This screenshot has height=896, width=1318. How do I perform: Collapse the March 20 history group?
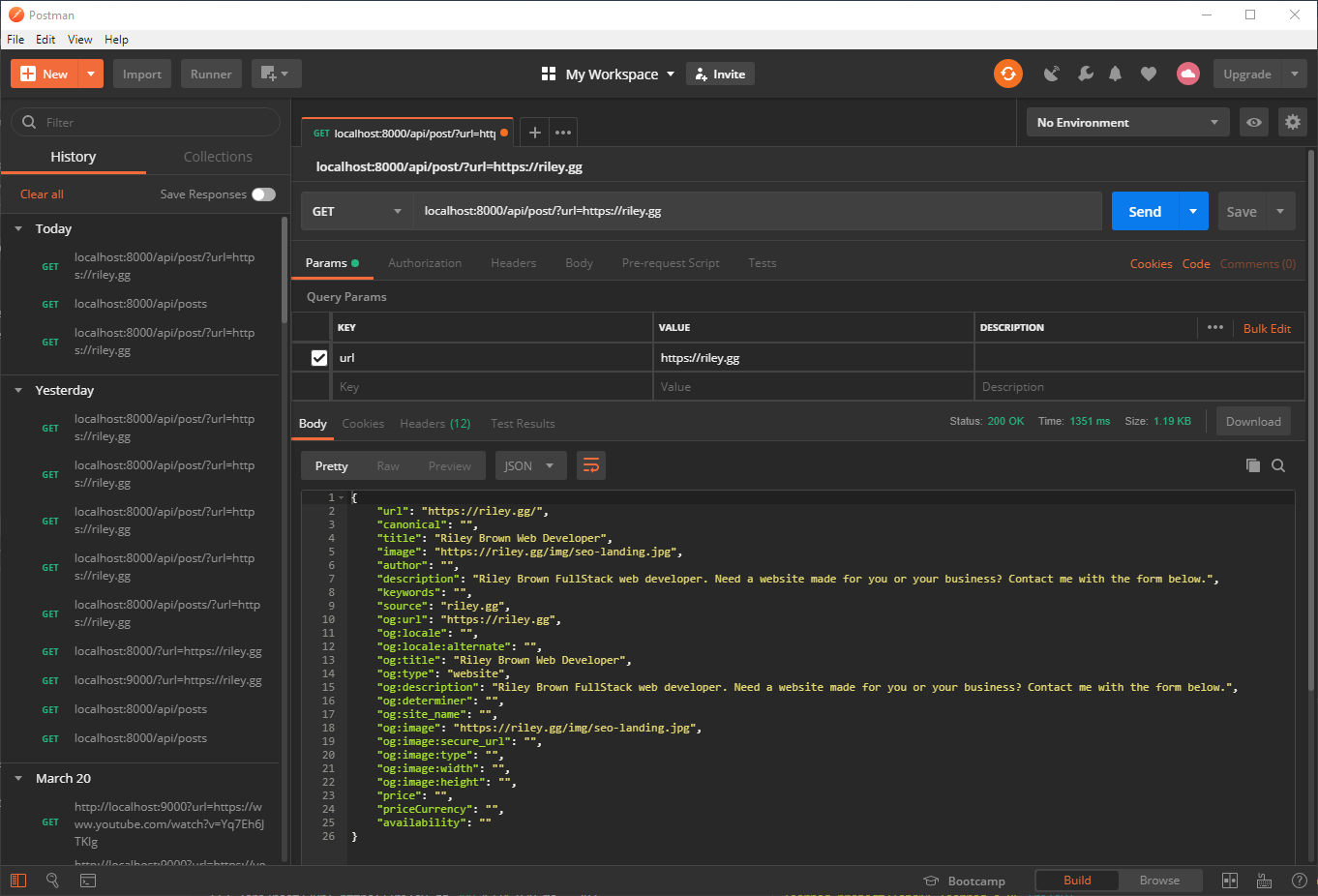(x=18, y=778)
